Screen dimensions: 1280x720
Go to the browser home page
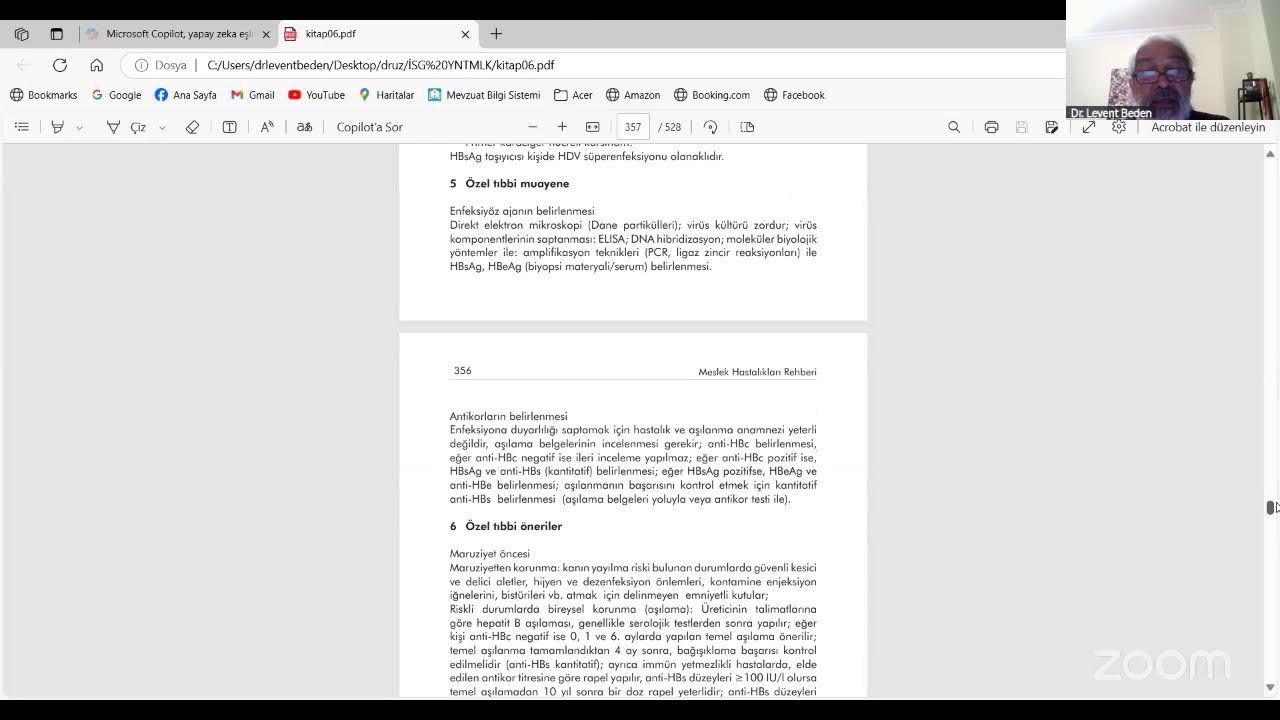pyautogui.click(x=96, y=65)
